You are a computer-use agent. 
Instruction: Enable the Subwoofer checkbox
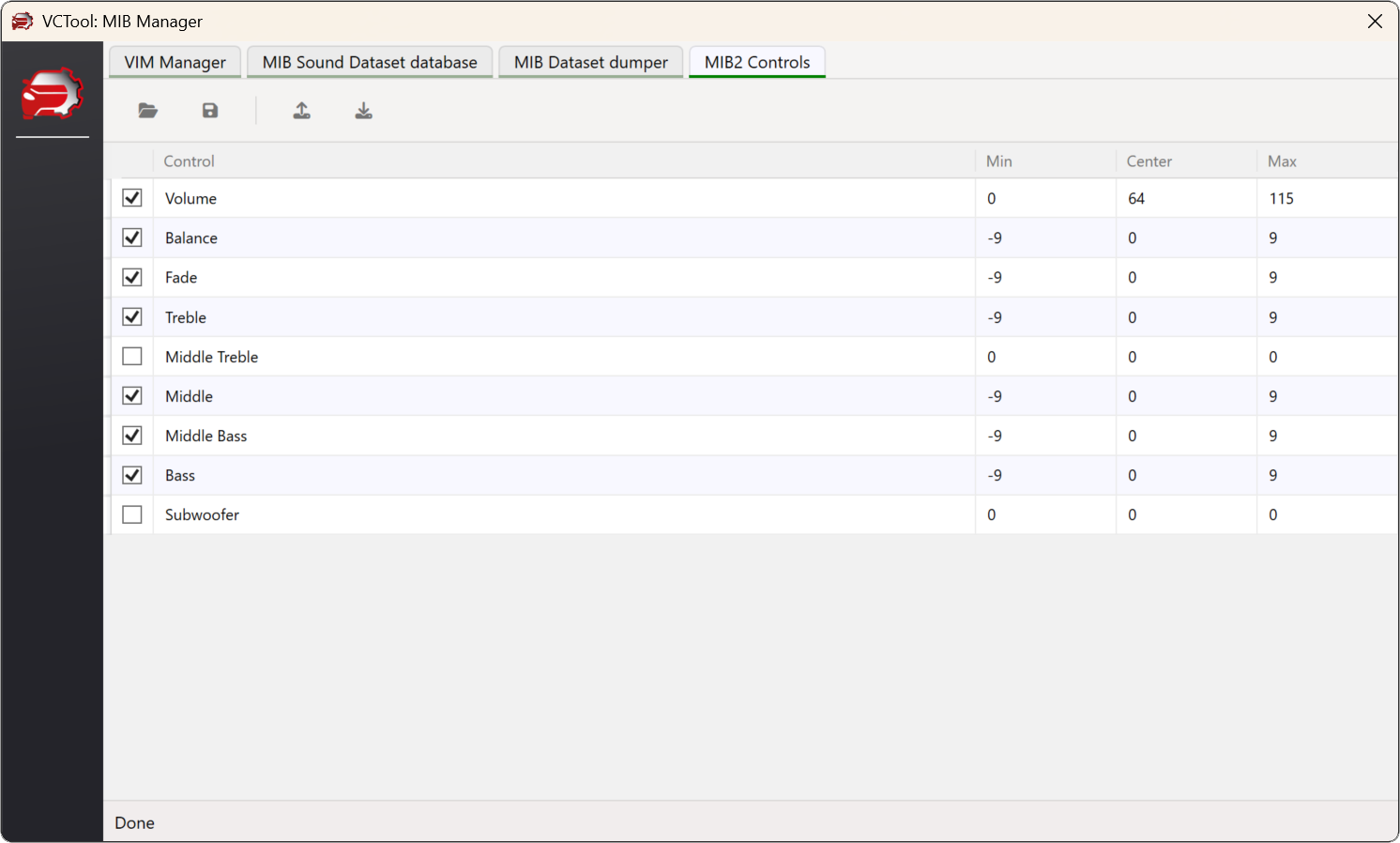(132, 514)
